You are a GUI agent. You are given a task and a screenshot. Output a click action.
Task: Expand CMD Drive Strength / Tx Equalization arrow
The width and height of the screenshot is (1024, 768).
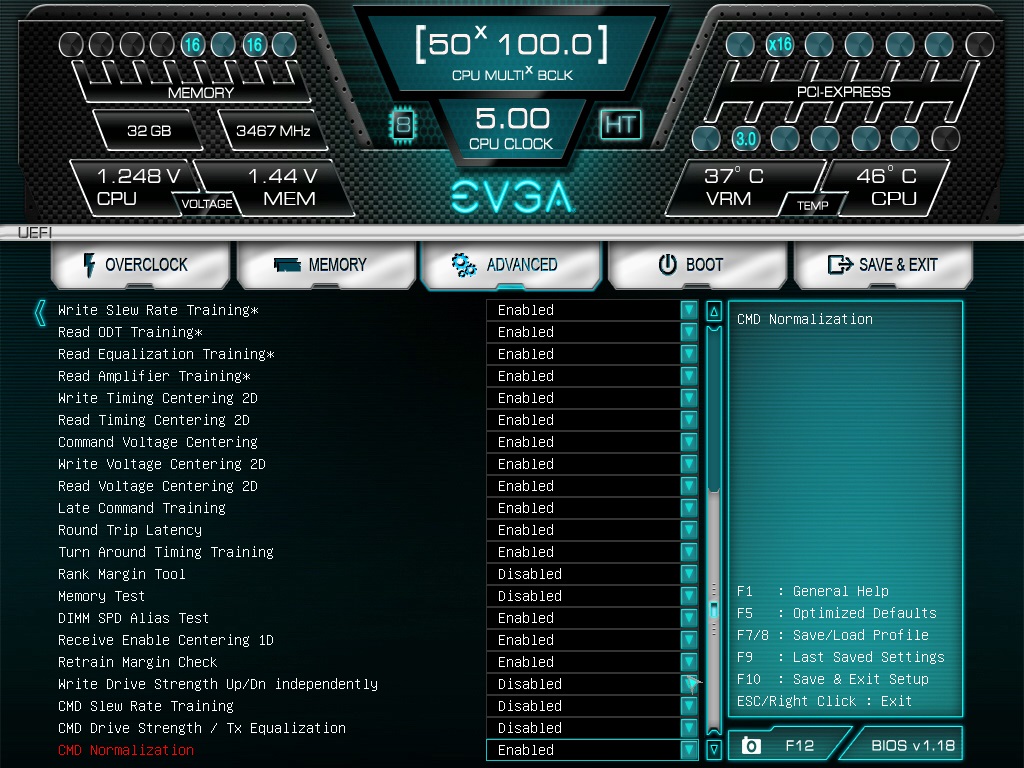(688, 728)
